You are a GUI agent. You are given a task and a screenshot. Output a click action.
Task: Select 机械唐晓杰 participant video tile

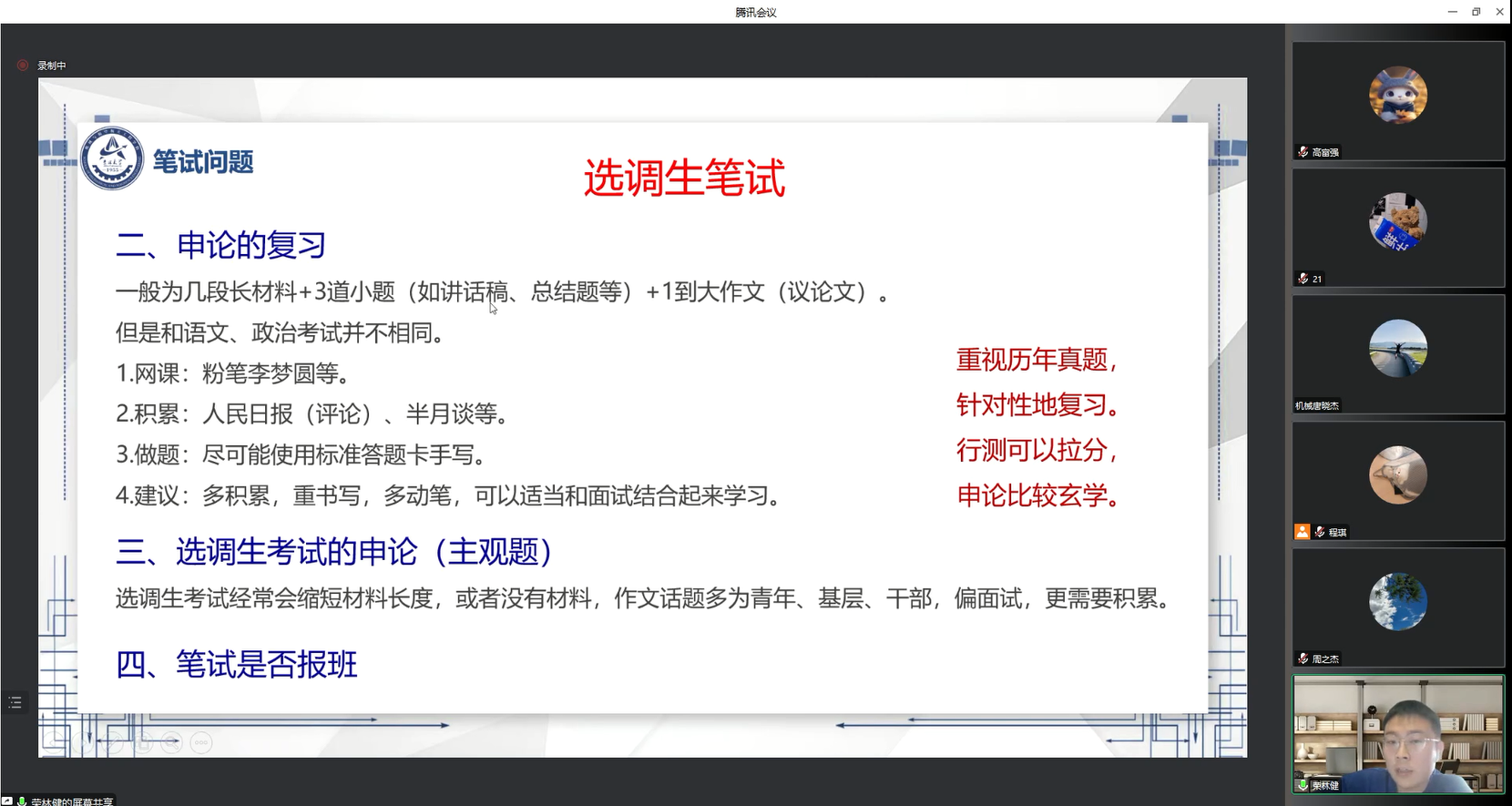[1398, 354]
